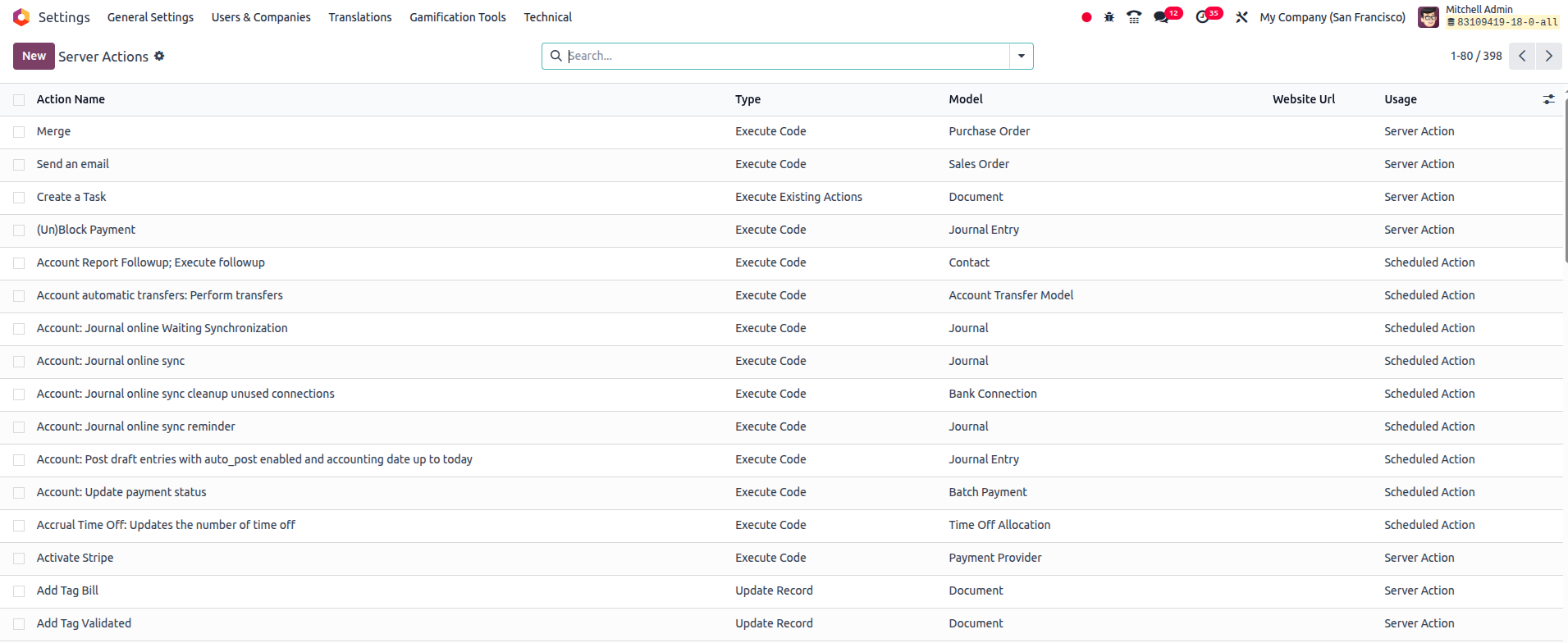The height and width of the screenshot is (643, 1568).
Task: Check the (Un)Block Payment row checkbox
Action: pyautogui.click(x=19, y=230)
